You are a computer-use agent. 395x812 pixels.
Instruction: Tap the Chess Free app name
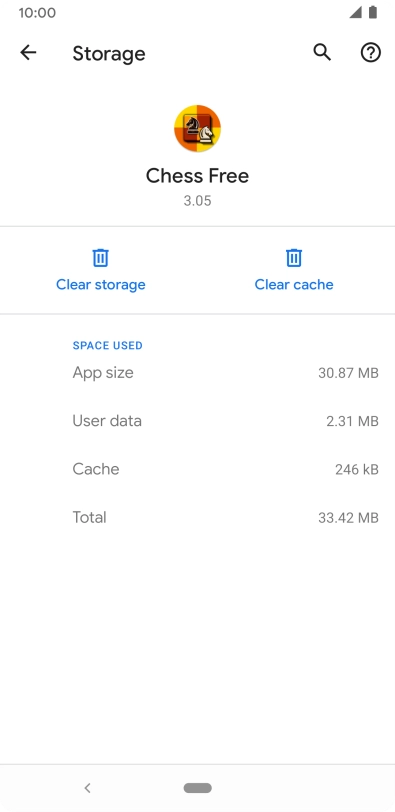pos(197,176)
